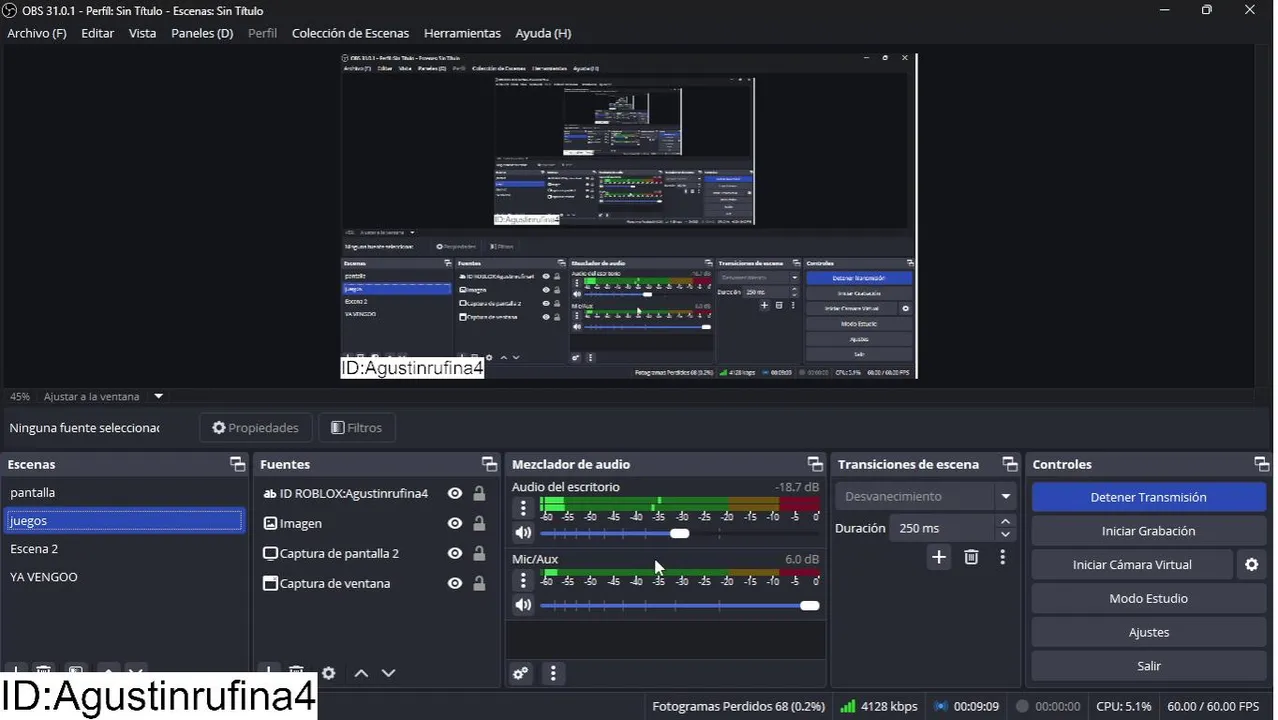The width and height of the screenshot is (1278, 720).
Task: Click the image source icon for Imagen
Action: coord(270,523)
